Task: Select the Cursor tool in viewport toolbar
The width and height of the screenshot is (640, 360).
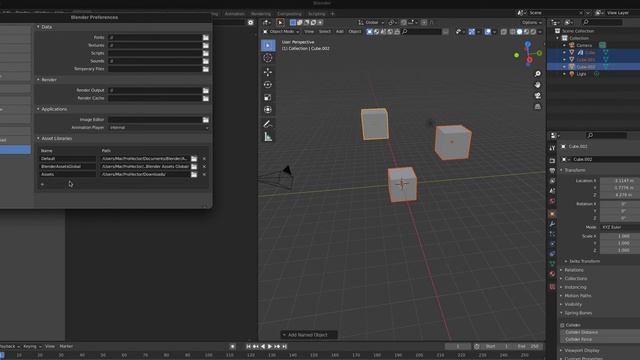Action: click(x=268, y=58)
